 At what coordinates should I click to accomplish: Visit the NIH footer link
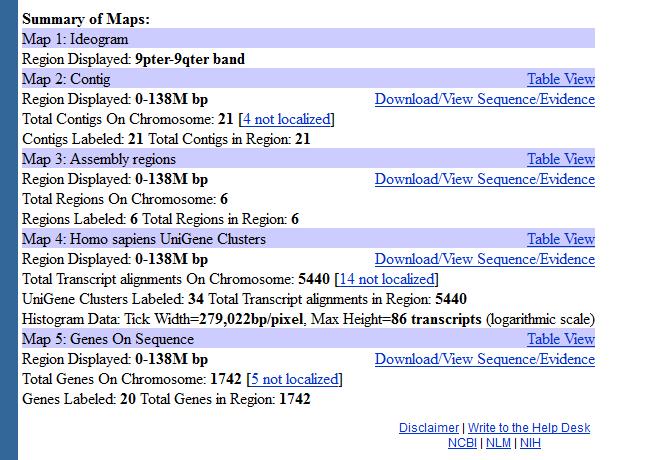click(530, 443)
